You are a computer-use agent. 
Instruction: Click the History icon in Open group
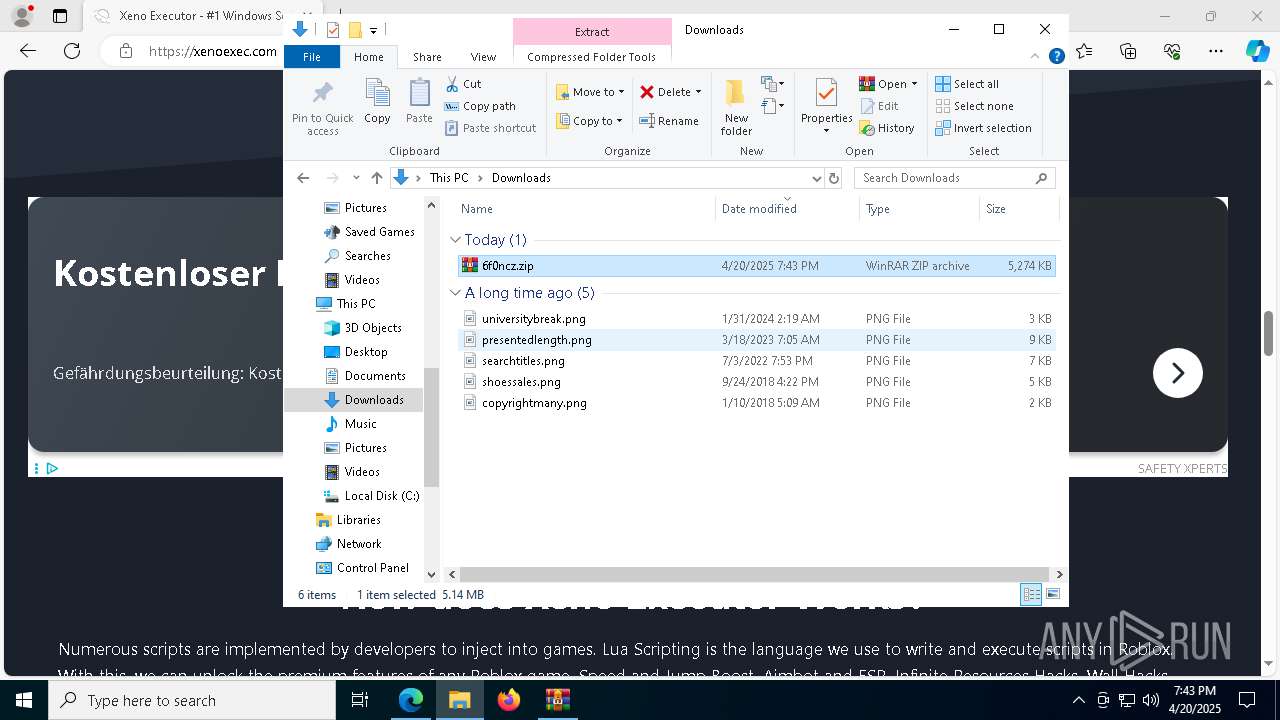(x=867, y=128)
